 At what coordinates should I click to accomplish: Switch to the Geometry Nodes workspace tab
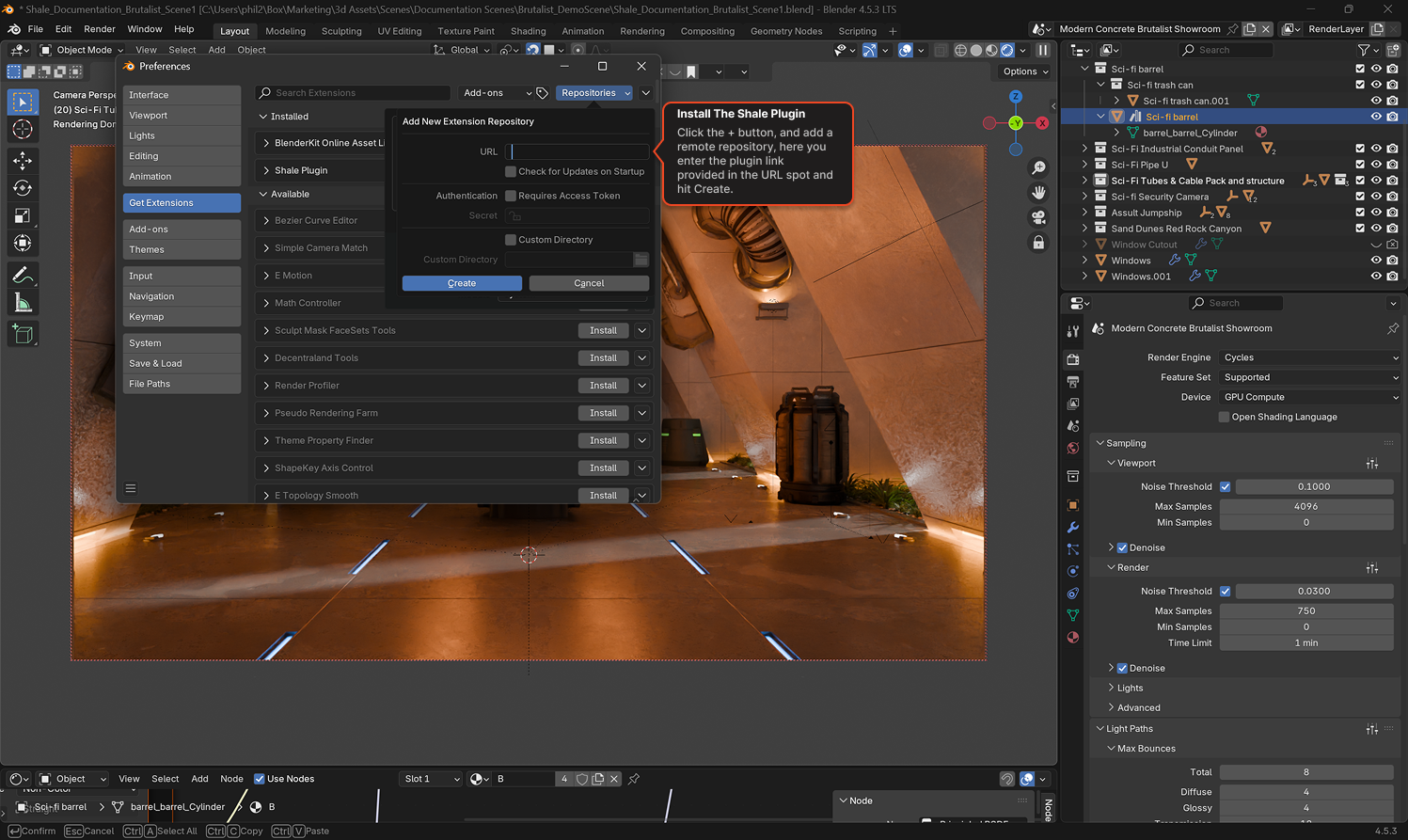click(785, 31)
